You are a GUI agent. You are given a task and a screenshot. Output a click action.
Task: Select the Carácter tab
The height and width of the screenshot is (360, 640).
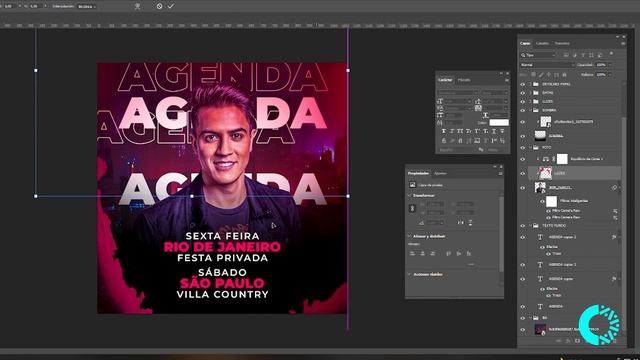coord(445,80)
